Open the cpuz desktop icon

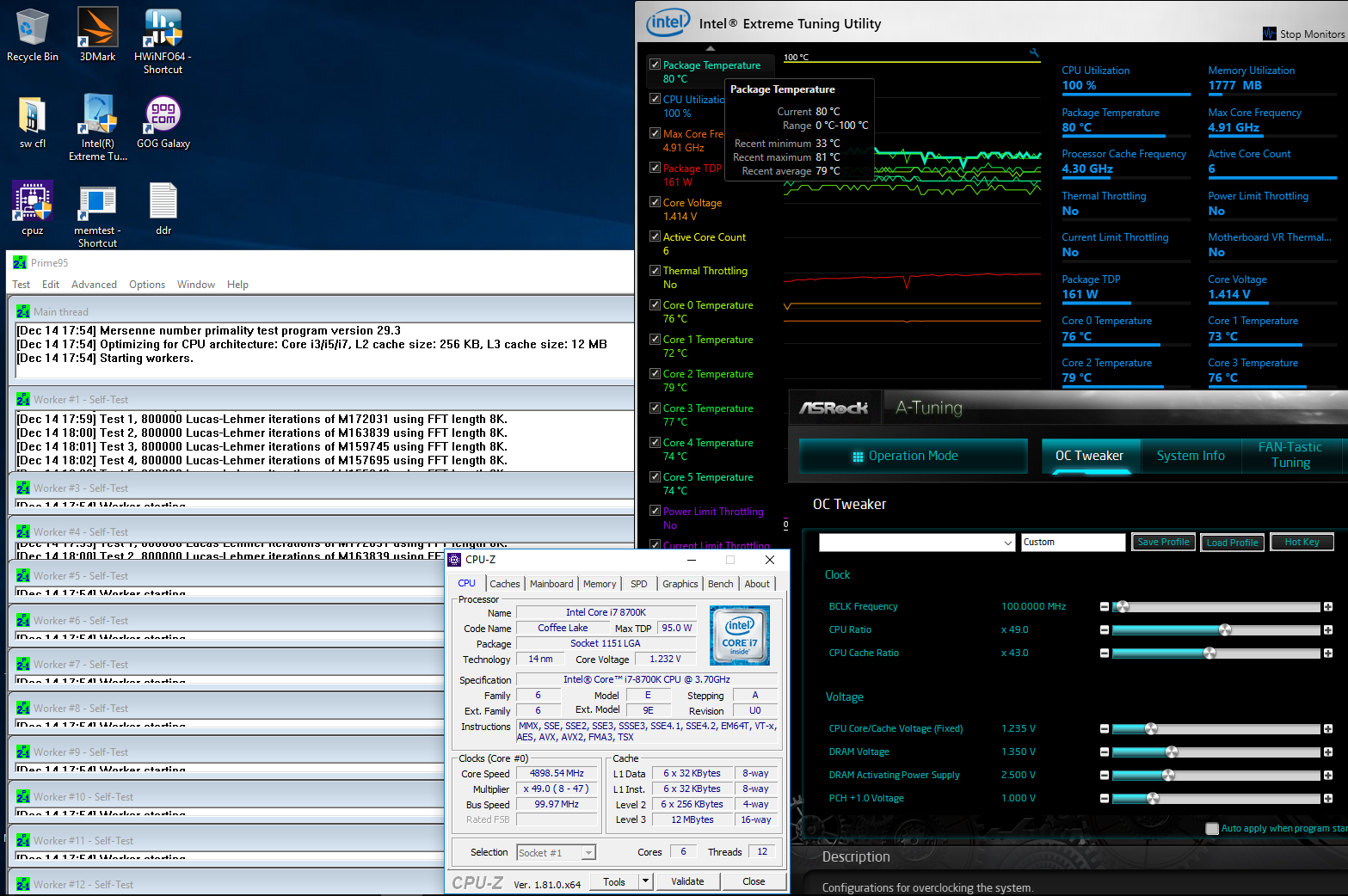[33, 209]
